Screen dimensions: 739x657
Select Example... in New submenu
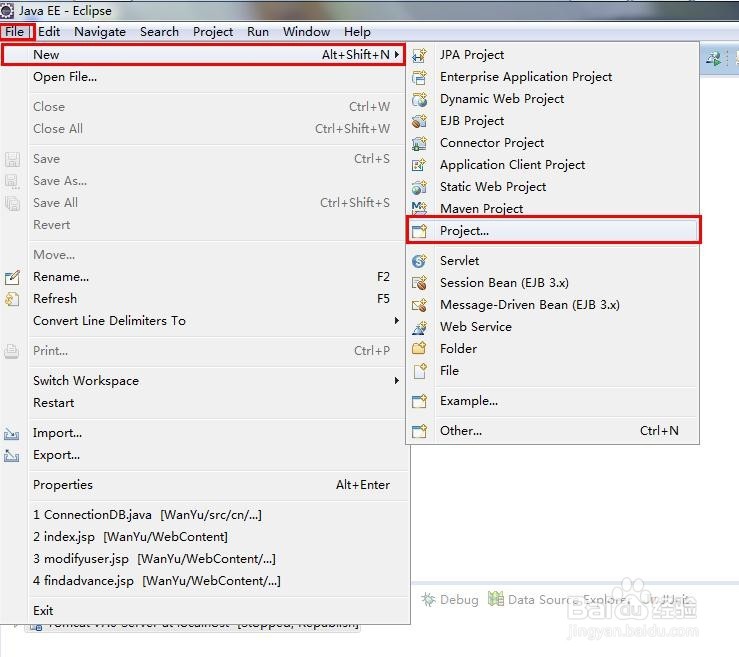552,401
